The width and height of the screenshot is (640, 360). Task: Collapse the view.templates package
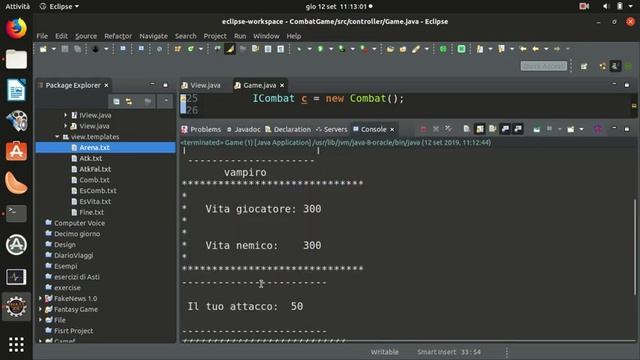(x=57, y=137)
